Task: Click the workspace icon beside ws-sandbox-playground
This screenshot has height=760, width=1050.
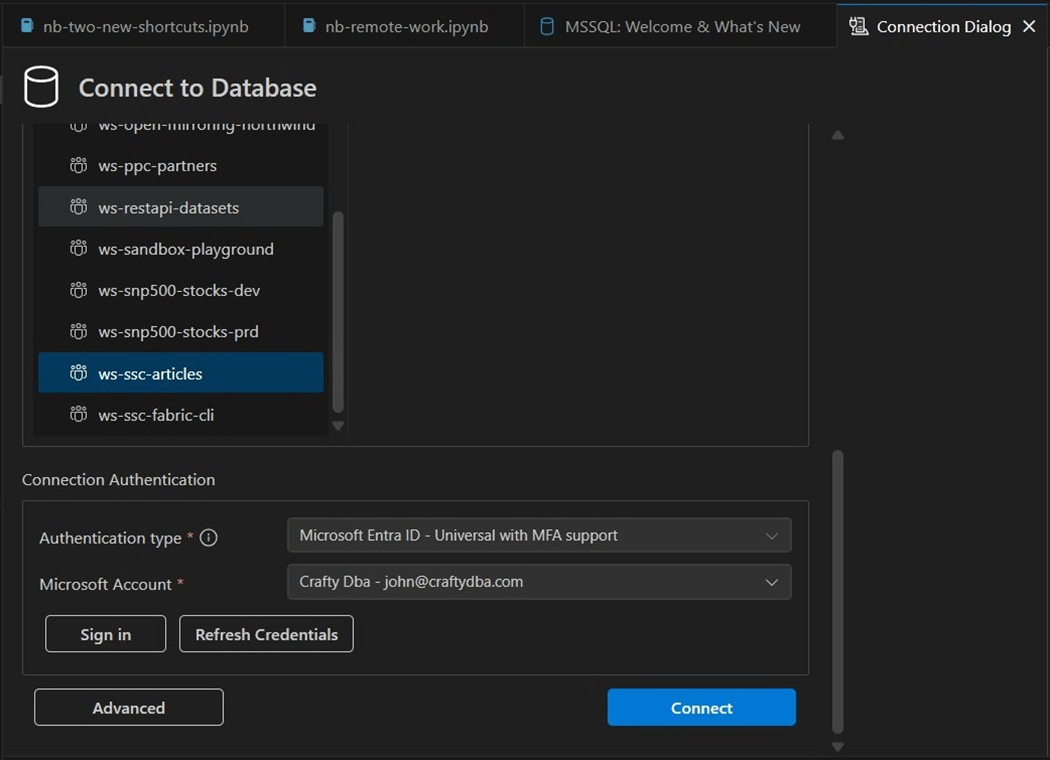Action: [78, 249]
